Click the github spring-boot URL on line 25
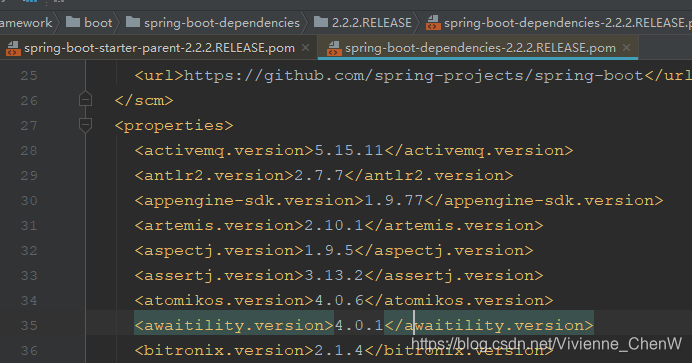 coord(414,76)
